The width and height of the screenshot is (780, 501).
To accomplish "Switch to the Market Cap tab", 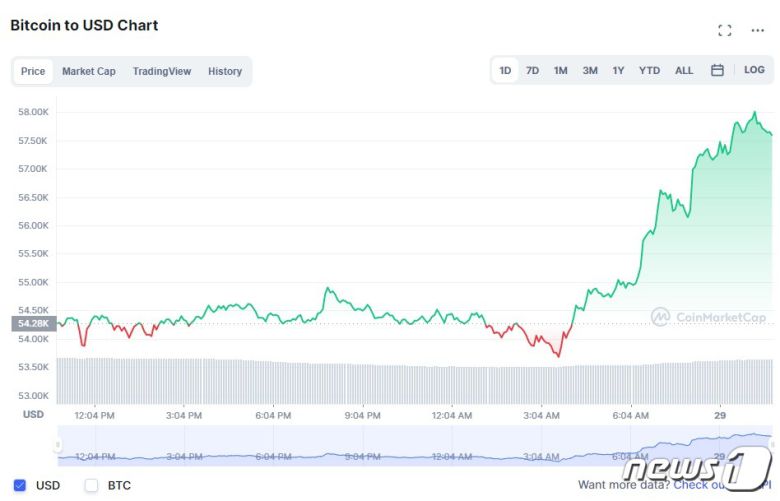I will [89, 71].
